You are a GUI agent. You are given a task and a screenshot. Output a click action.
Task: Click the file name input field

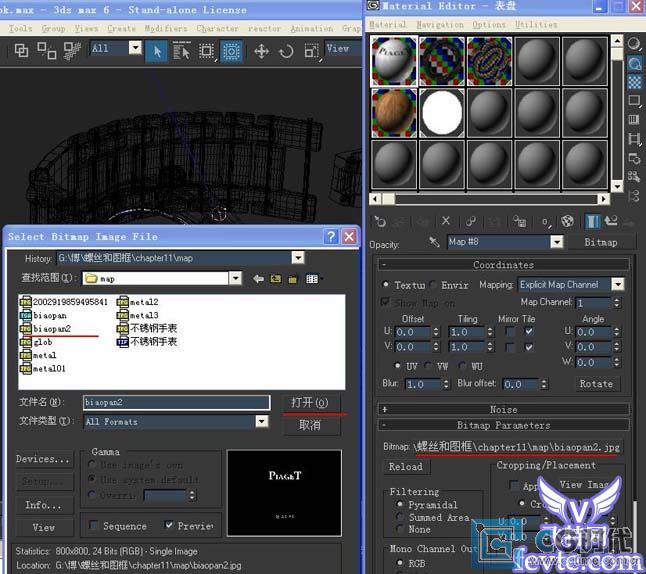177,402
